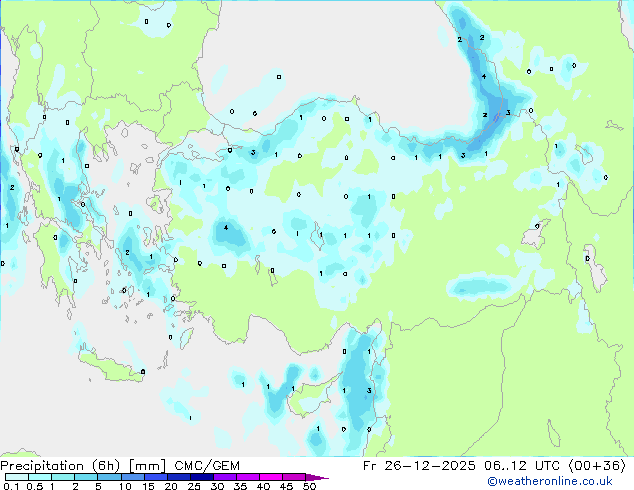Image resolution: width=634 pixels, height=490 pixels.
Task: Click the "[mm]" unit label
Action: [x=147, y=466]
